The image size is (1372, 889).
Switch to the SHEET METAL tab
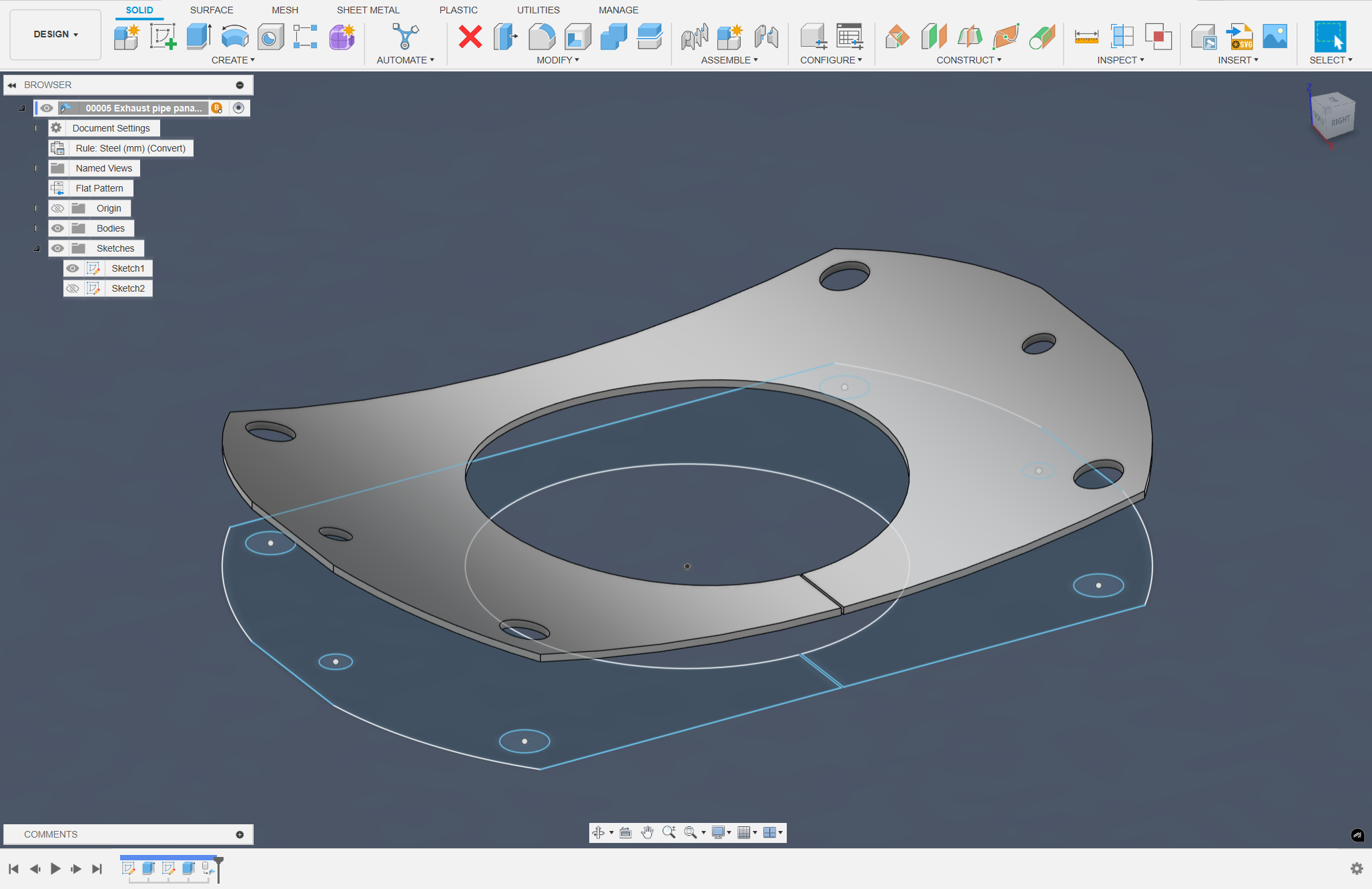(x=368, y=10)
